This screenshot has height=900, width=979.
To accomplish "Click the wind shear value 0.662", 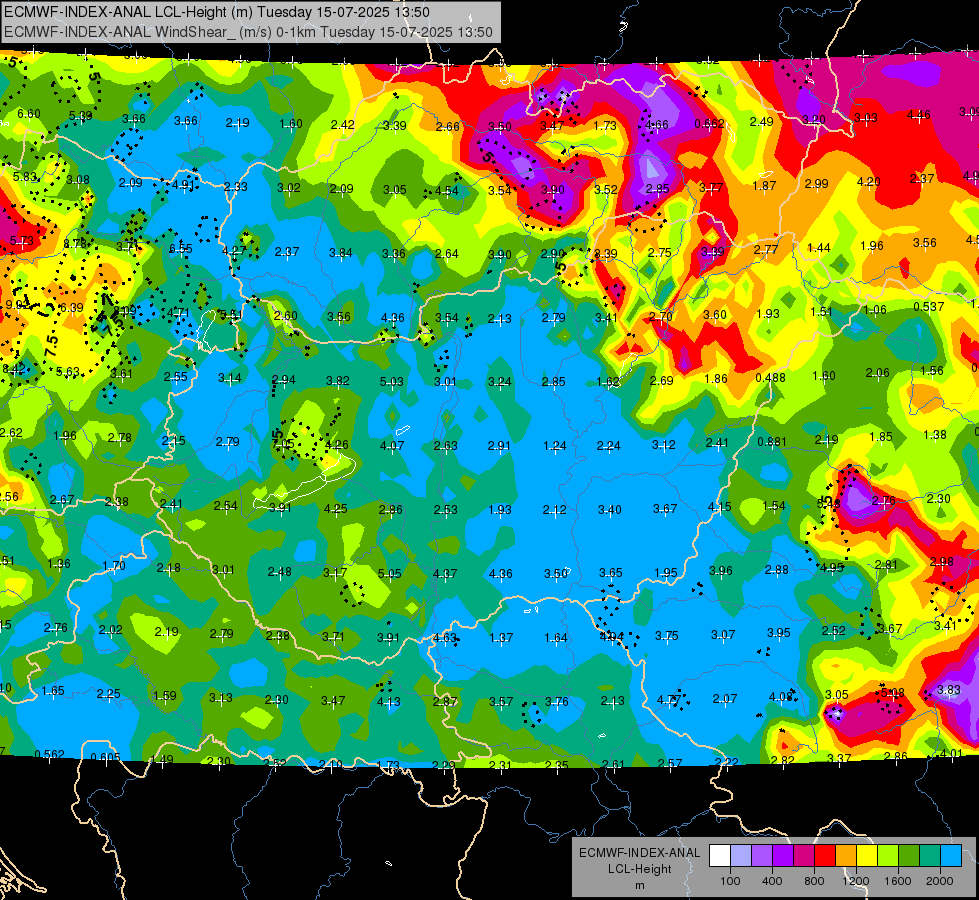I will 709,124.
